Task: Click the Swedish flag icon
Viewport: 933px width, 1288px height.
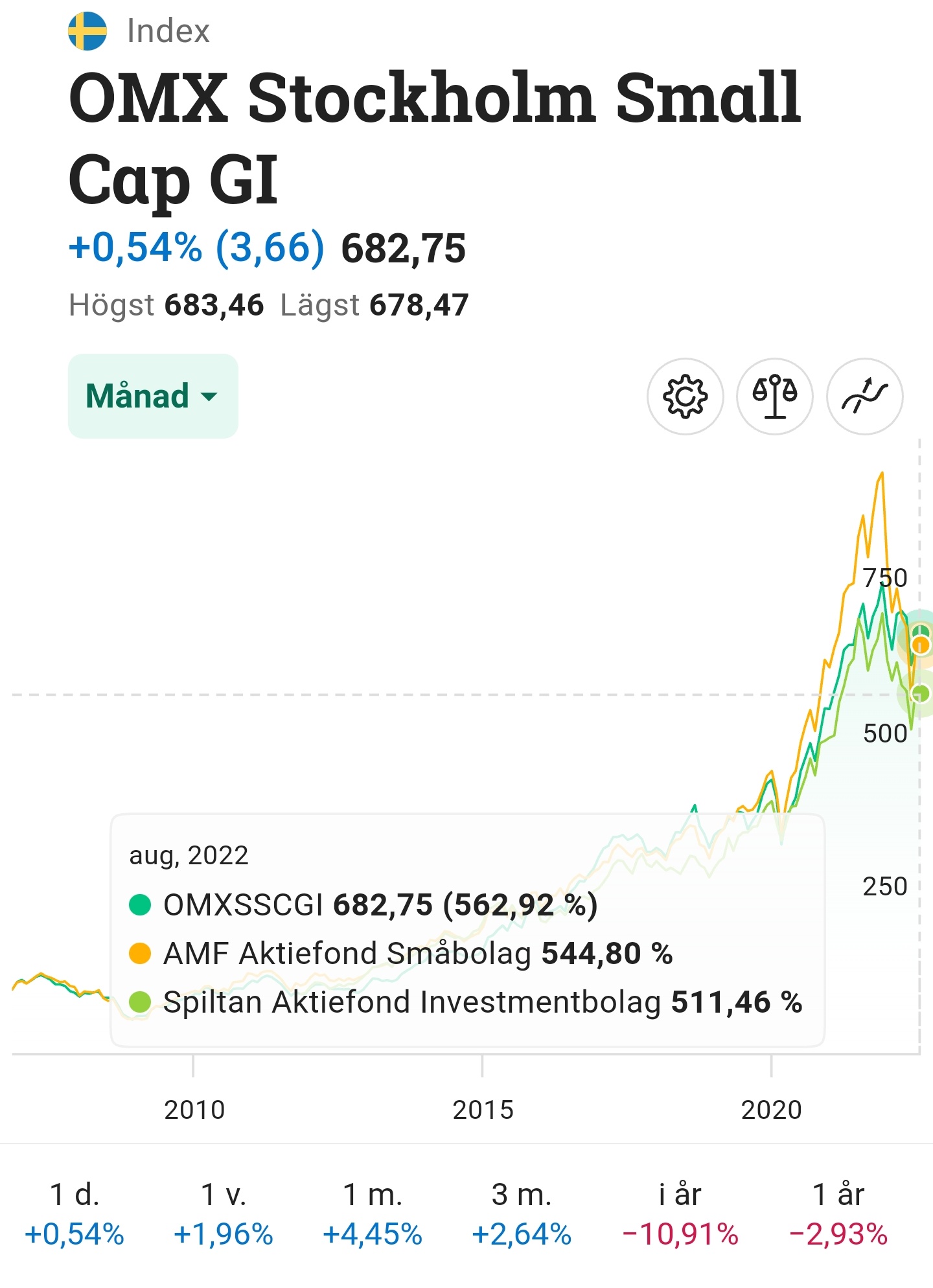Action: pyautogui.click(x=87, y=31)
